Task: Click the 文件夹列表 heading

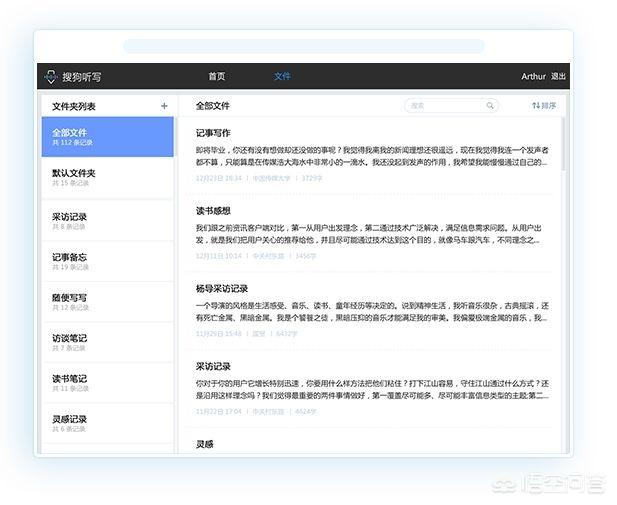Action: pos(74,106)
